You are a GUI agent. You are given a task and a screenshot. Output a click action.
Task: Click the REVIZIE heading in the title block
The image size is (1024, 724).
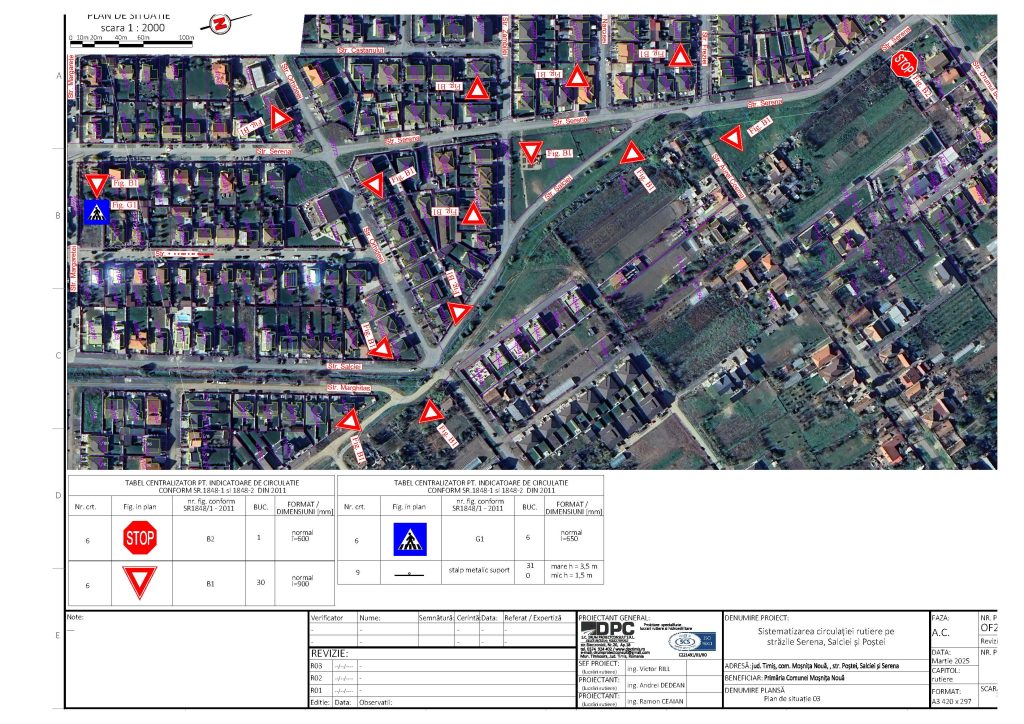click(329, 652)
